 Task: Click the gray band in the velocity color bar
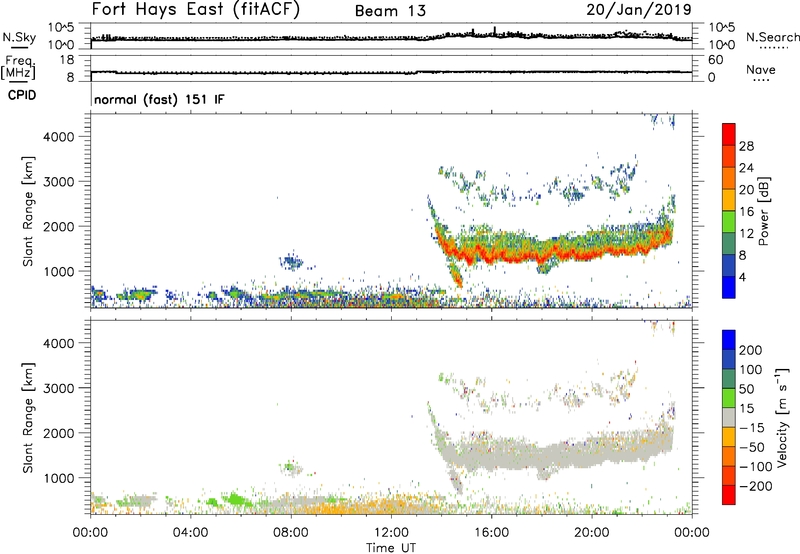pyautogui.click(x=729, y=418)
